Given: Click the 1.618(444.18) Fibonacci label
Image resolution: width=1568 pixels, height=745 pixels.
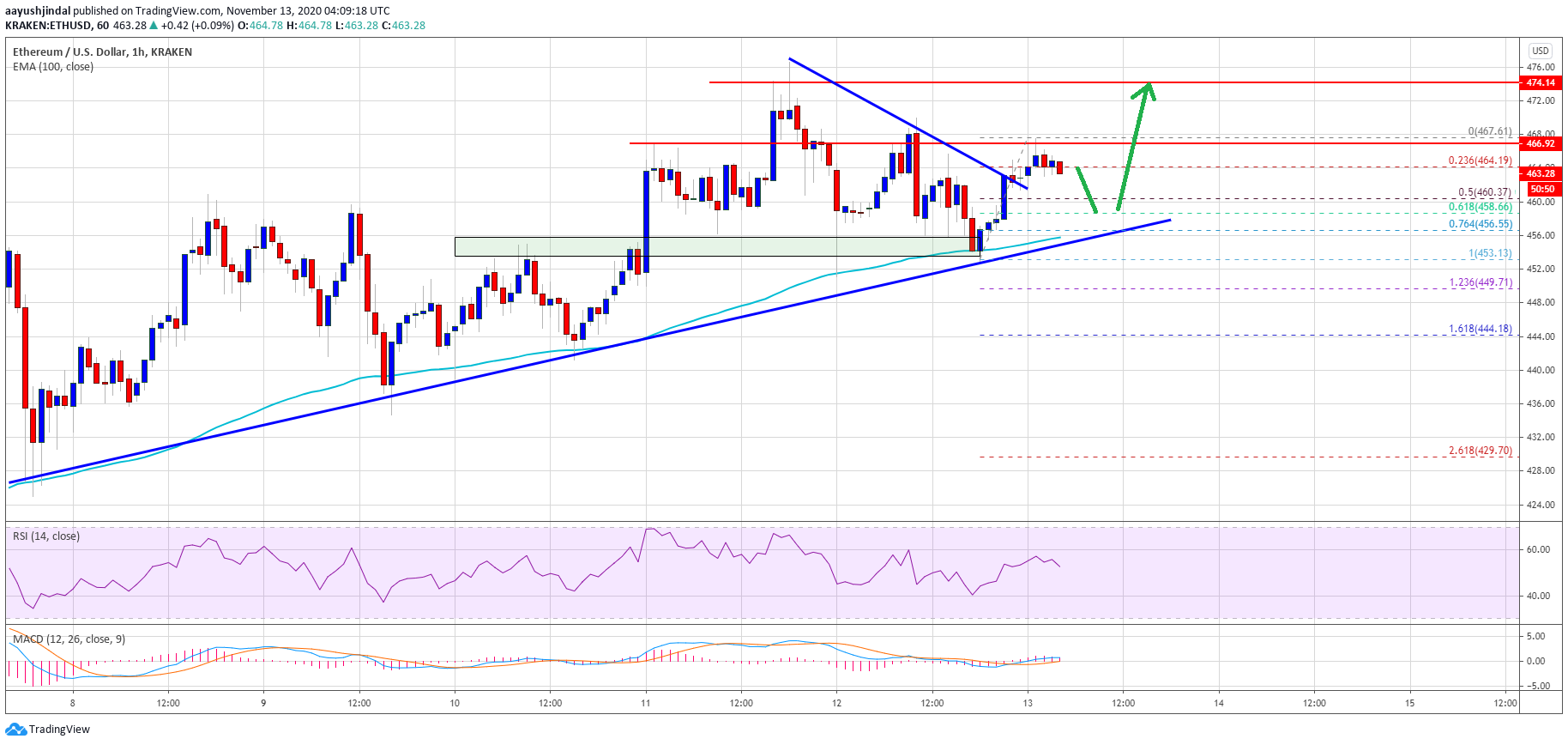Looking at the screenshot, I should click(1480, 329).
